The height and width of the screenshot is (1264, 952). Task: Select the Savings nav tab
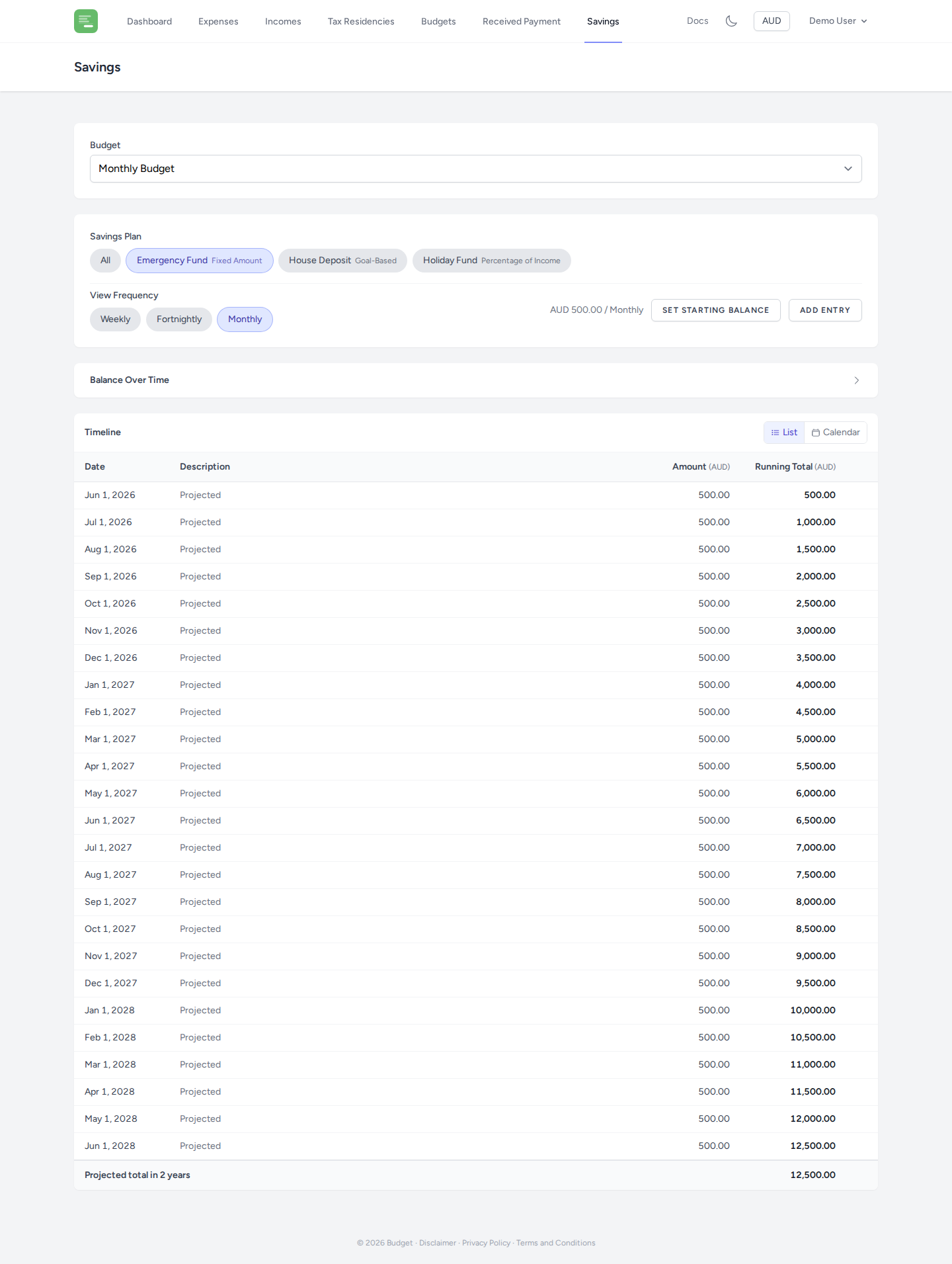603,21
